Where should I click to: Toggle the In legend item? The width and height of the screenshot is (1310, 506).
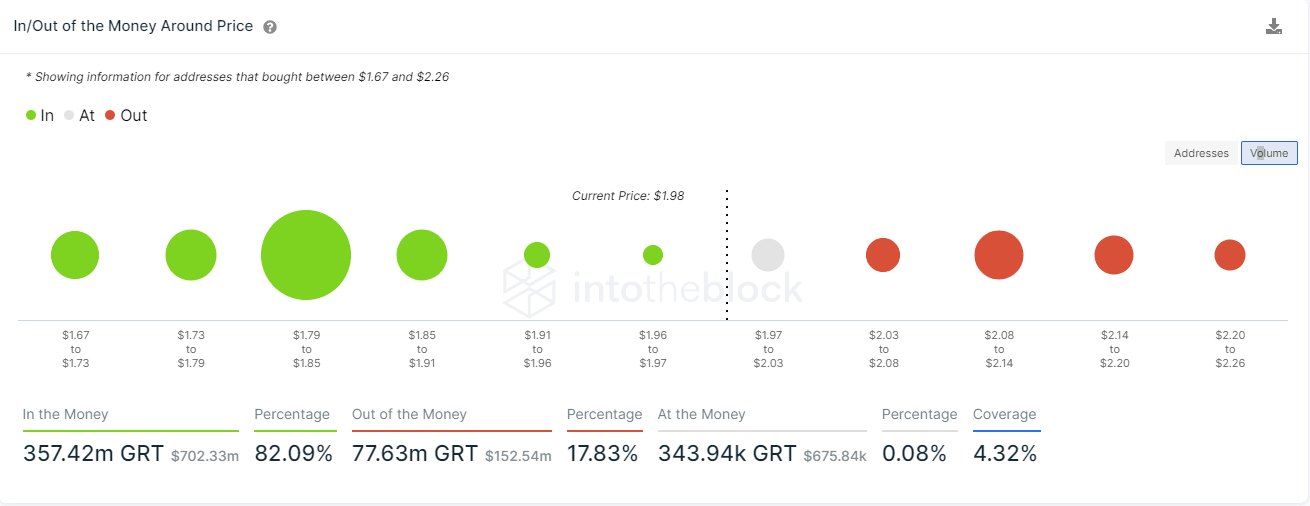tap(40, 115)
